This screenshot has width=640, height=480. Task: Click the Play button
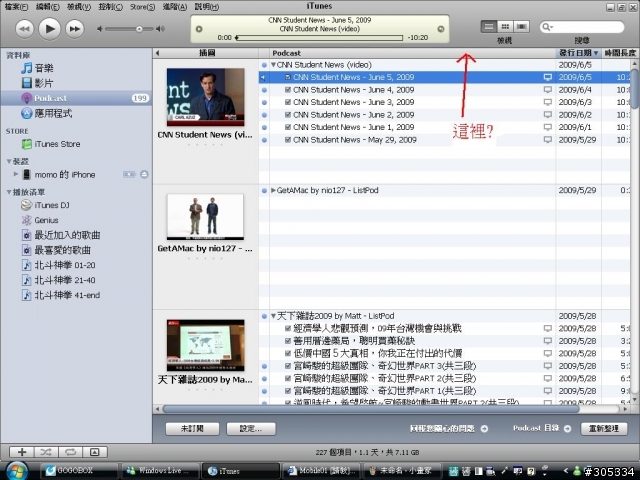(49, 29)
